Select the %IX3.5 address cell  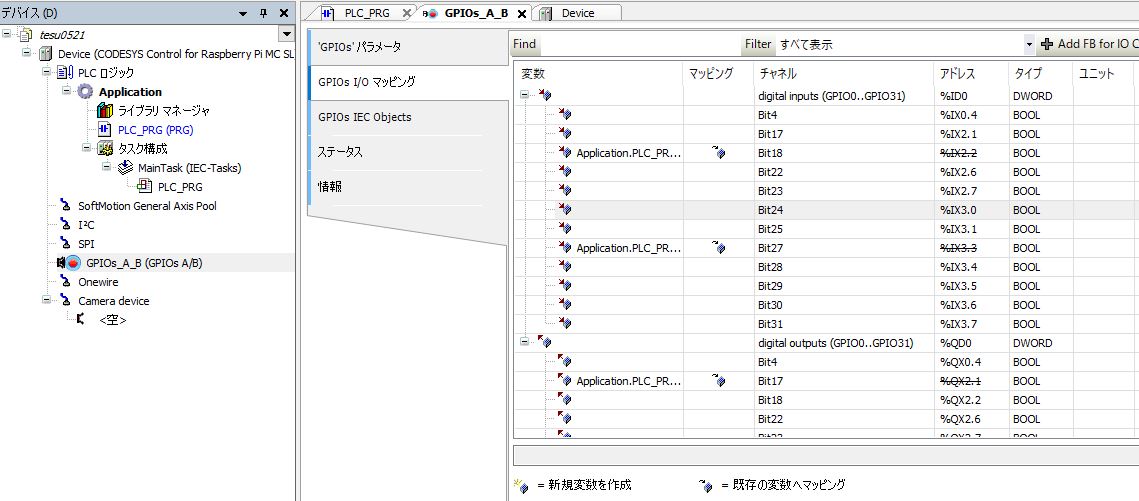coord(970,286)
